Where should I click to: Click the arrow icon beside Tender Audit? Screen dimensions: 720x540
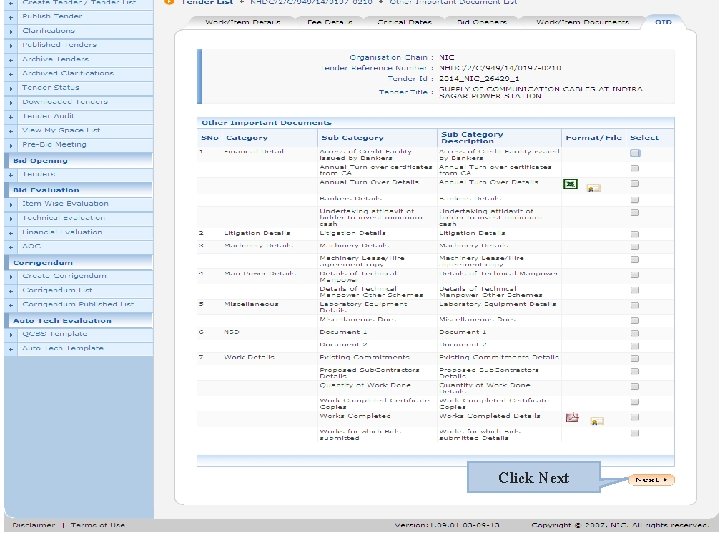[11, 117]
